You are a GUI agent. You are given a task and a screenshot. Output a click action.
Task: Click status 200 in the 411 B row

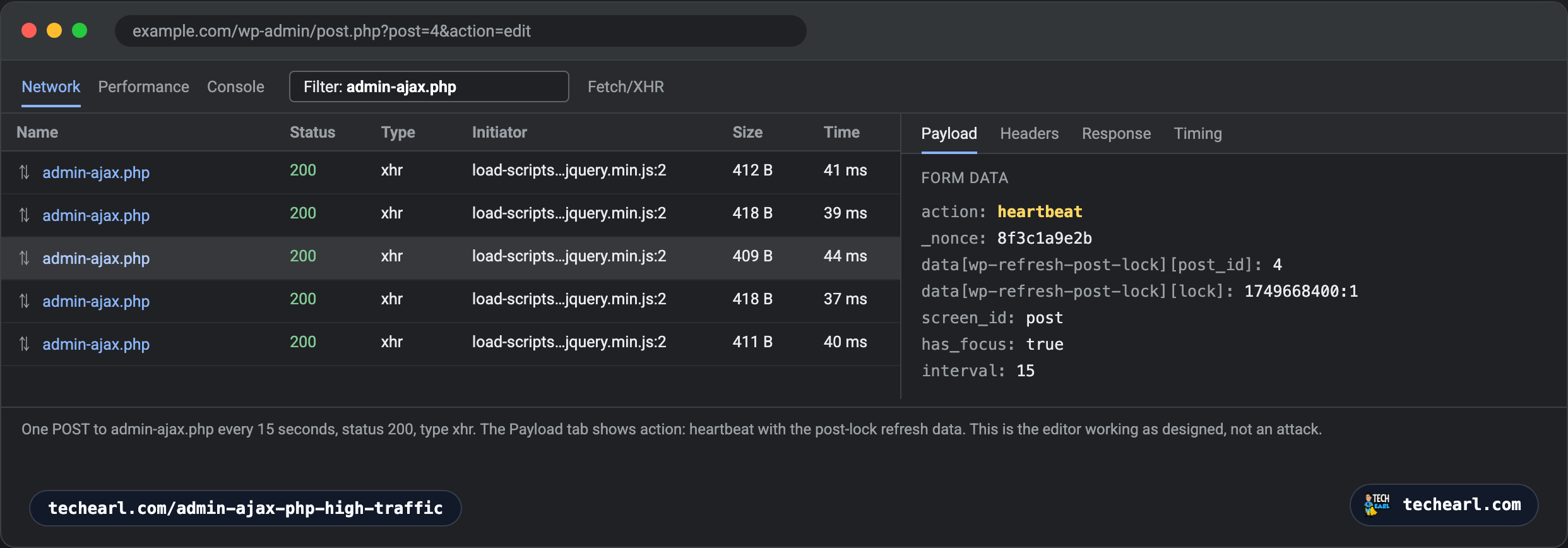(x=303, y=342)
